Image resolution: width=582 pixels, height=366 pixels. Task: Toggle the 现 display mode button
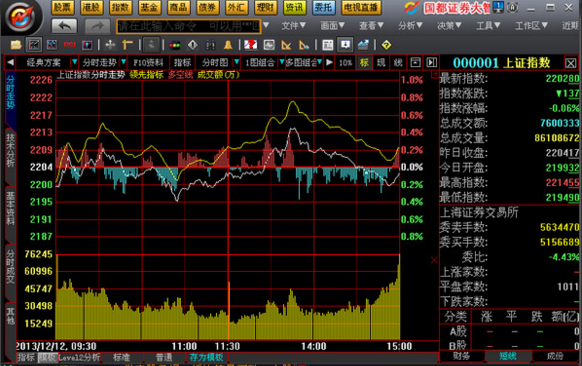(381, 63)
